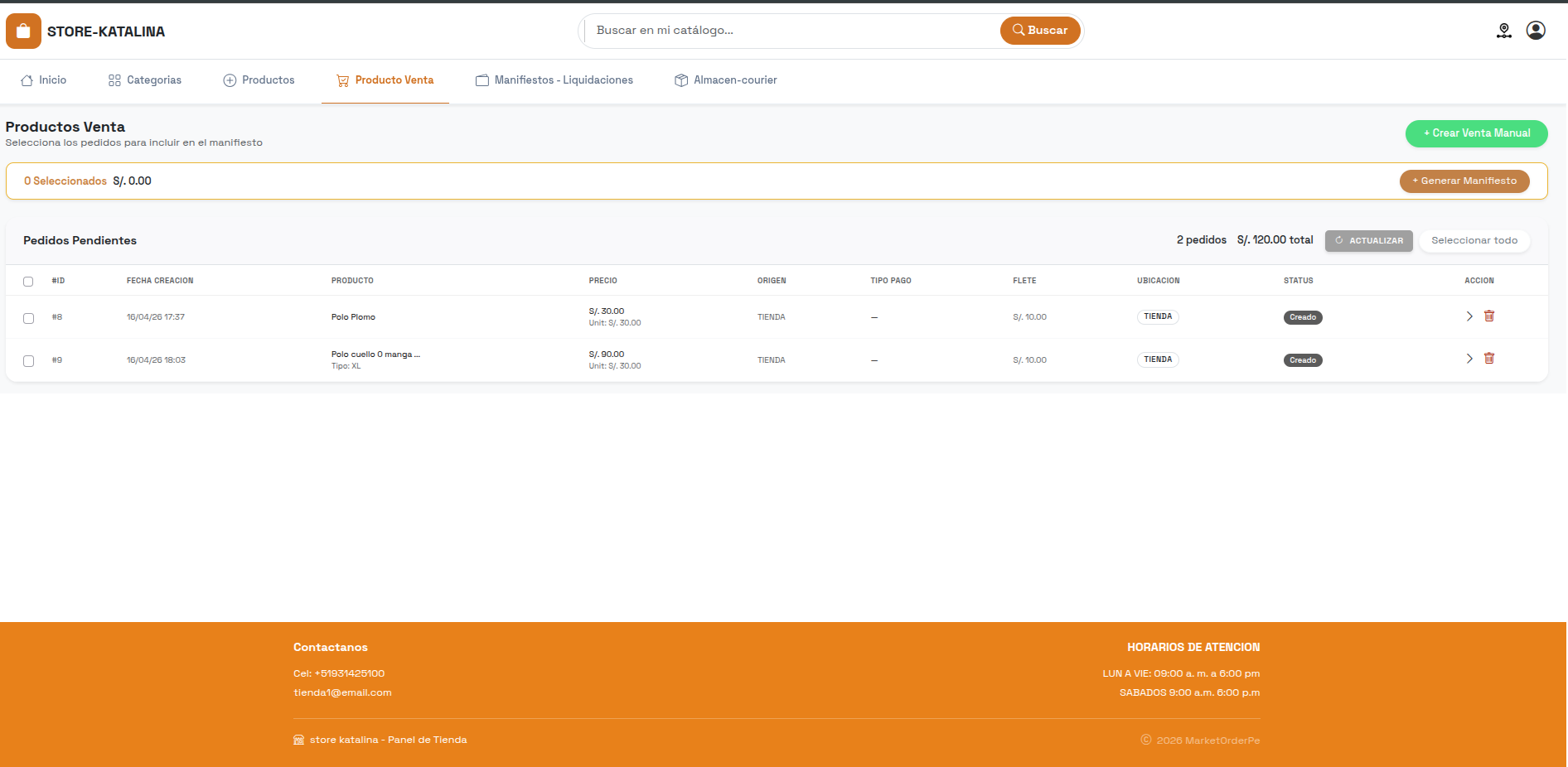Image resolution: width=1568 pixels, height=767 pixels.
Task: Delete order #9 using its trash icon
Action: (x=1489, y=359)
